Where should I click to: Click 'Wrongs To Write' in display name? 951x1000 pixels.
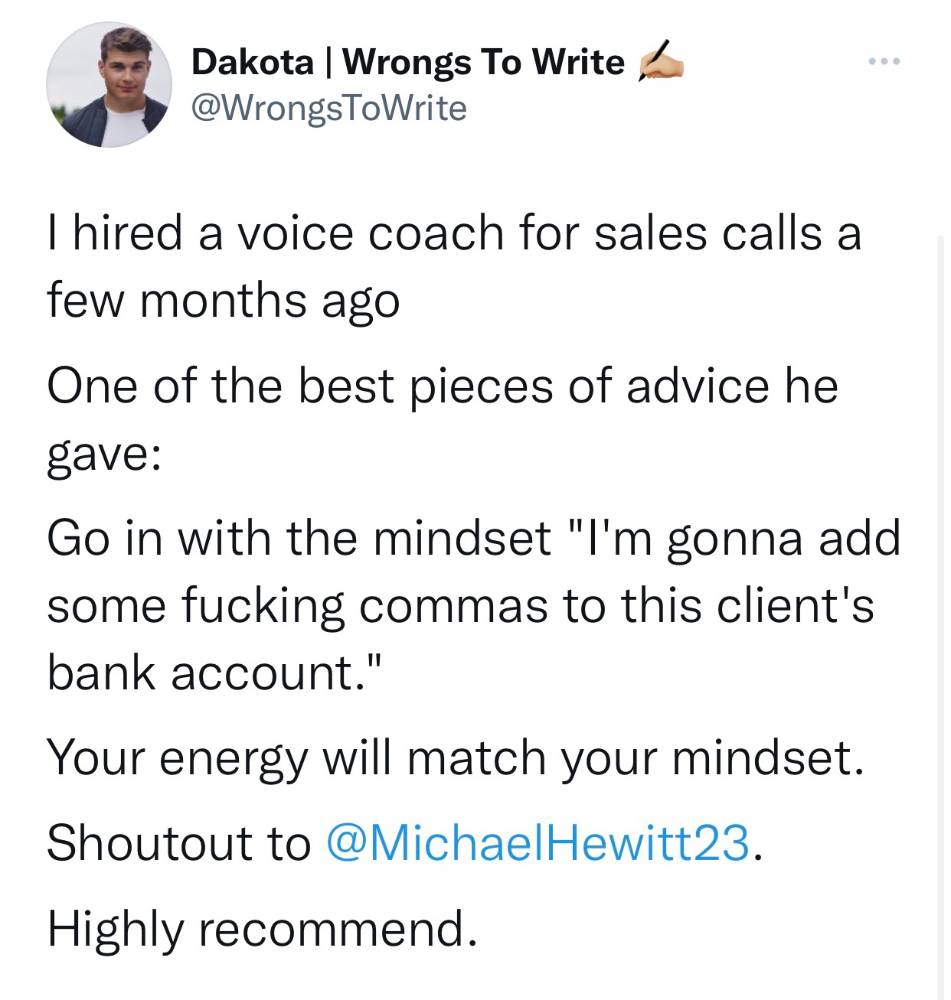484,62
